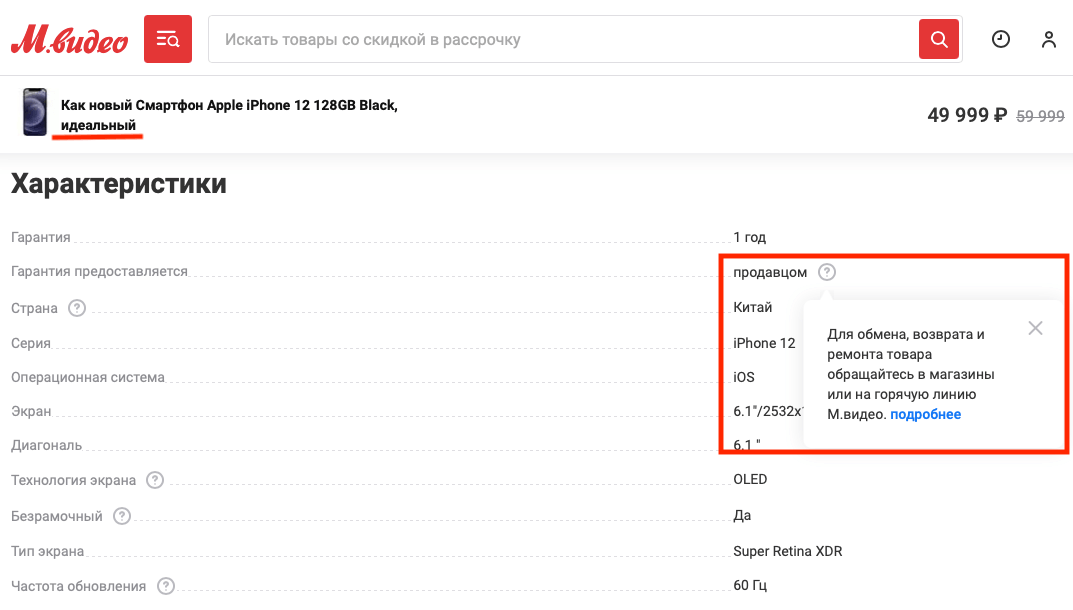Screen dimensions: 1073x610
Task: Click the help icon next to продавцом
Action: pyautogui.click(x=827, y=272)
